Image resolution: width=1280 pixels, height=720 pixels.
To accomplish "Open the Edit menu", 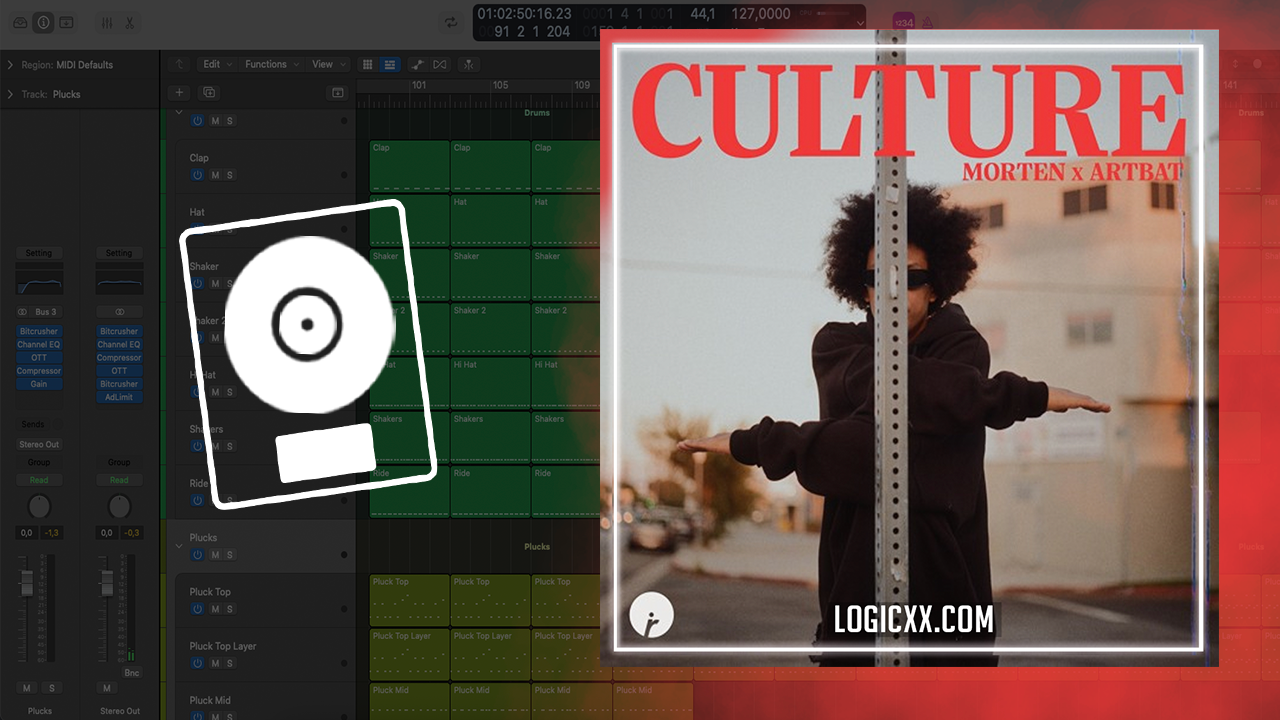I will pyautogui.click(x=216, y=64).
